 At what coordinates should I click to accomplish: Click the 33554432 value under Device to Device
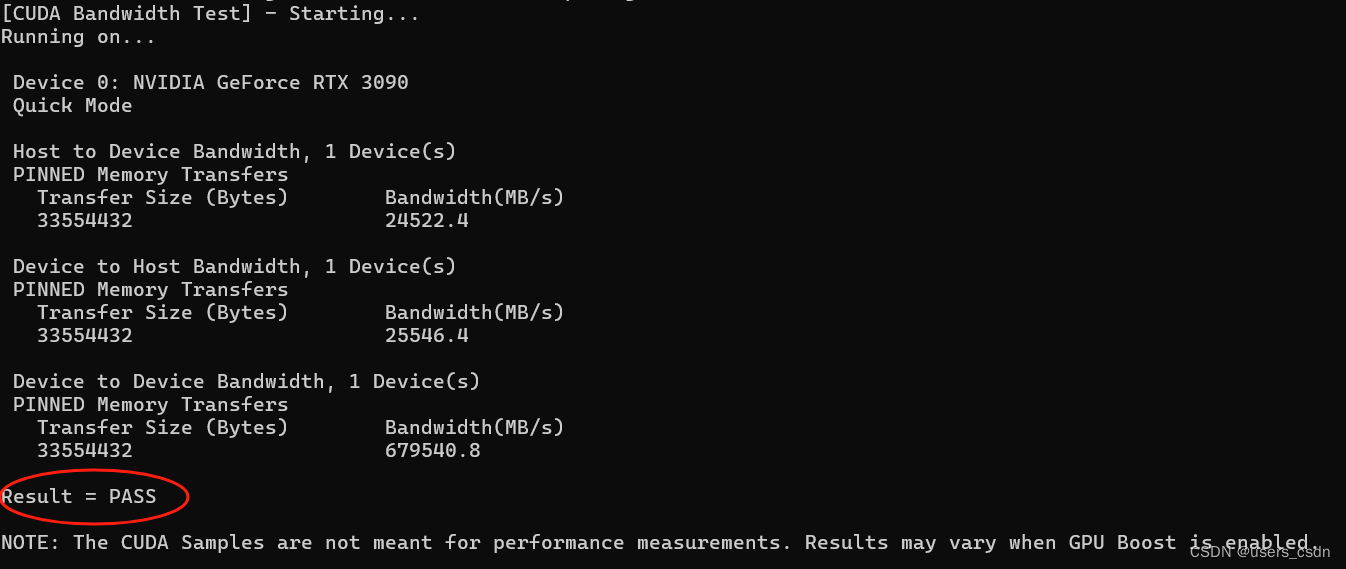[x=85, y=450]
